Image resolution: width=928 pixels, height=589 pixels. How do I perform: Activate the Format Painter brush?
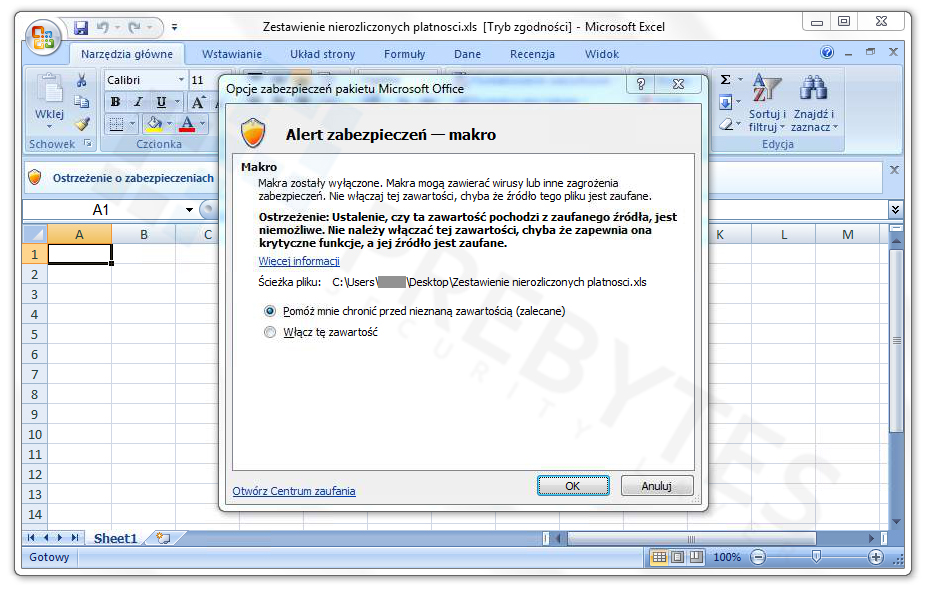click(82, 124)
